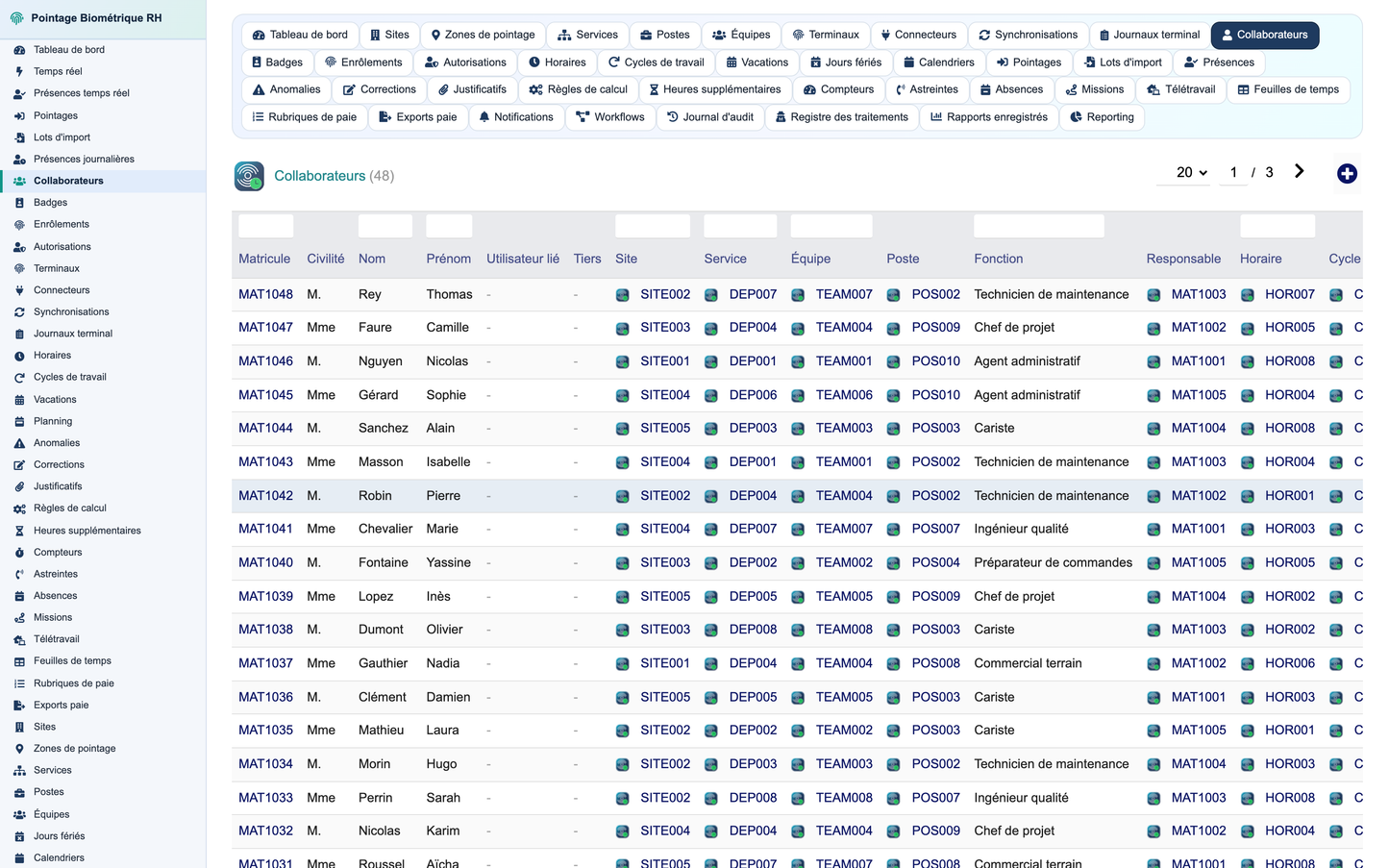Viewport: 1389px width, 868px height.
Task: Click the blue plus add collaborator icon
Action: pos(1347,173)
